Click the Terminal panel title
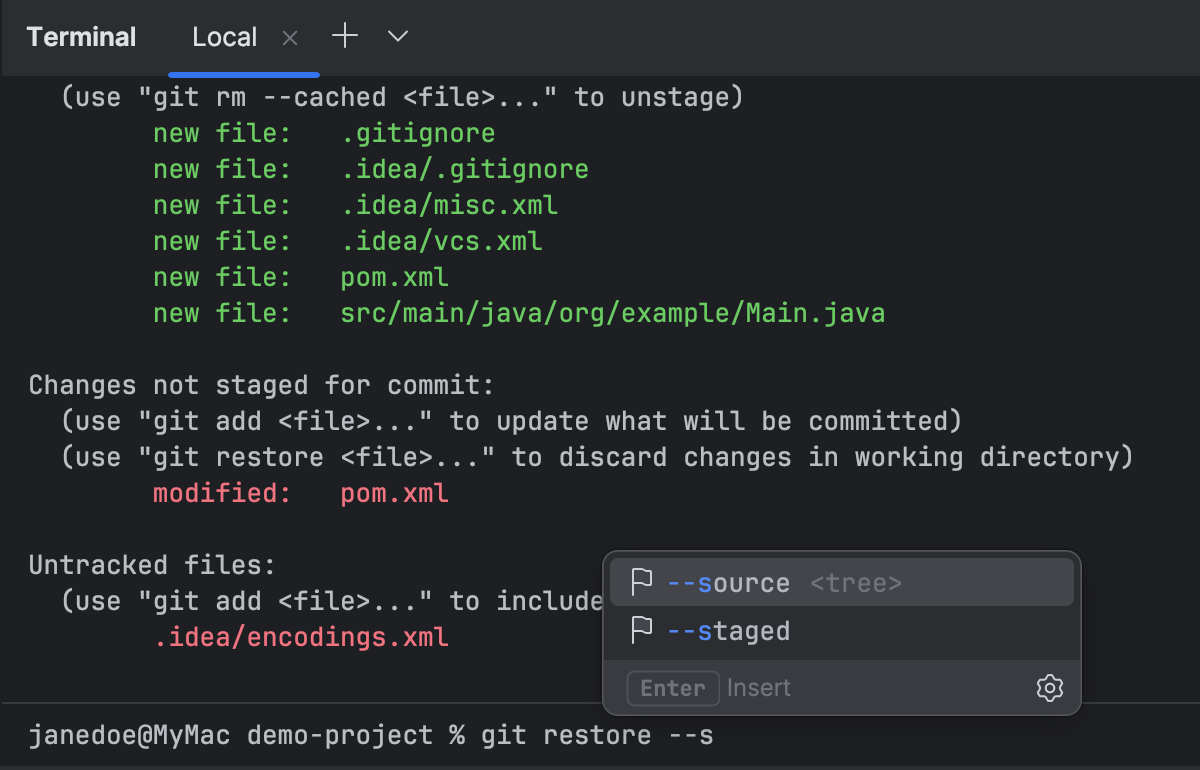The width and height of the screenshot is (1200, 770). pyautogui.click(x=81, y=36)
